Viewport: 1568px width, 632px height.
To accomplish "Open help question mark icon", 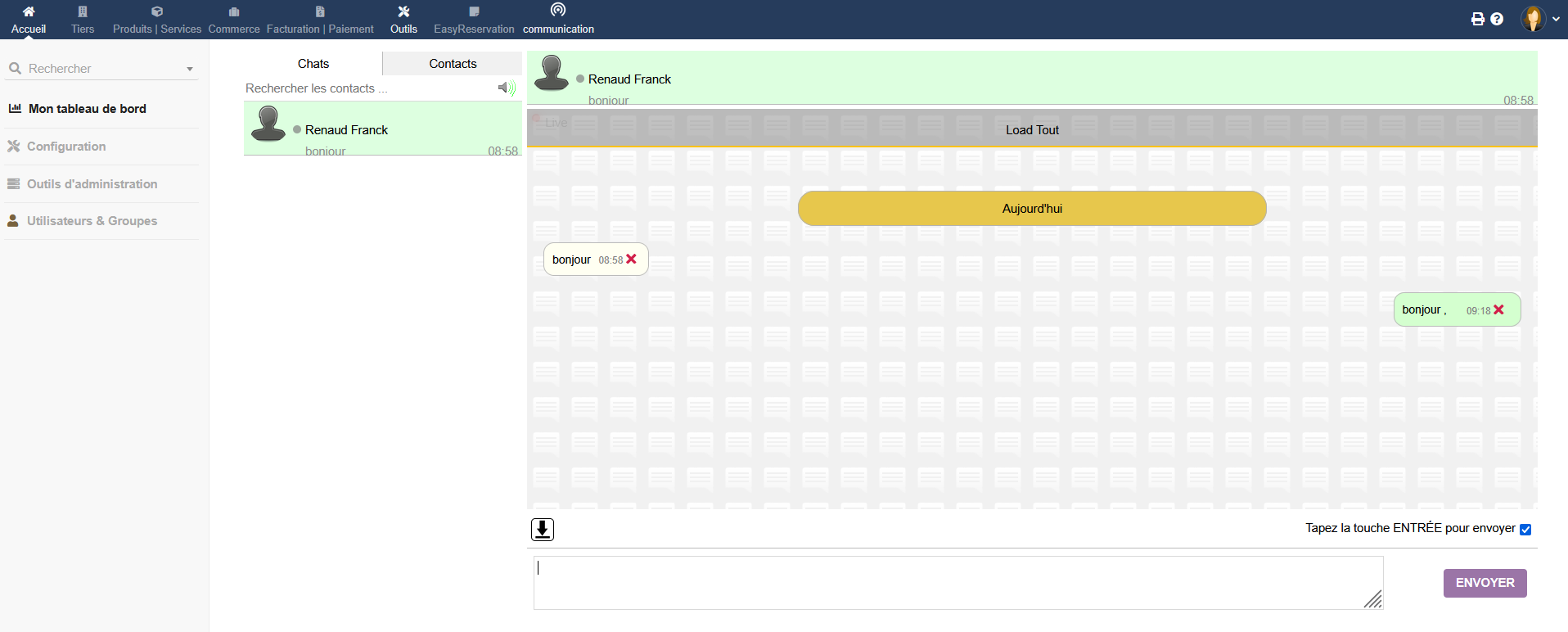I will 1497,19.
